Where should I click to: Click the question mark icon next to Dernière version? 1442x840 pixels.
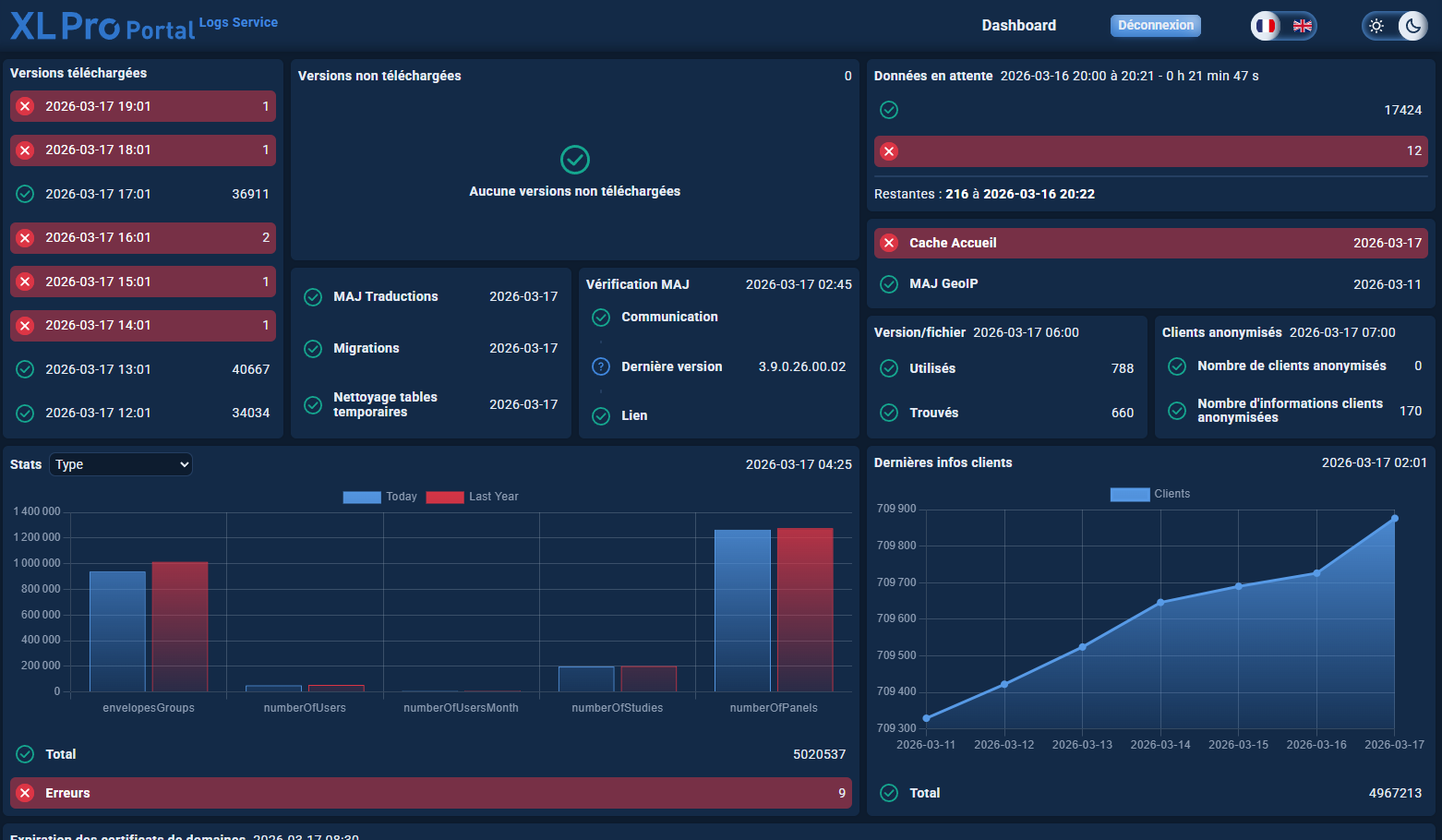(601, 366)
